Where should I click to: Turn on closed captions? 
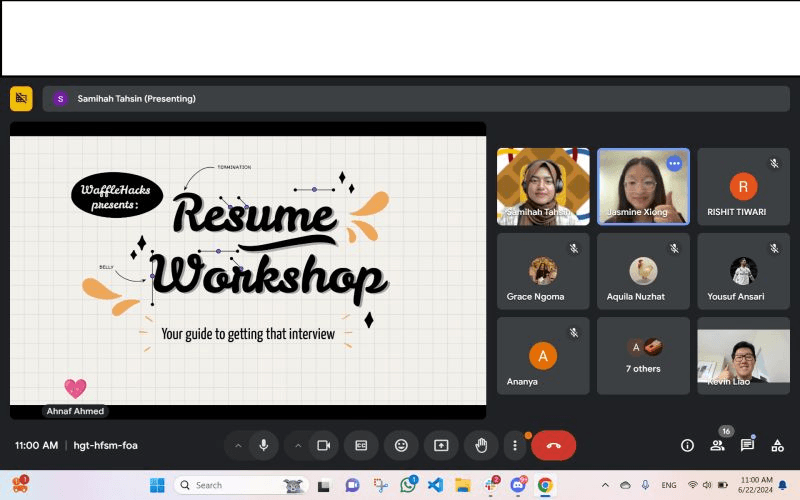[361, 445]
